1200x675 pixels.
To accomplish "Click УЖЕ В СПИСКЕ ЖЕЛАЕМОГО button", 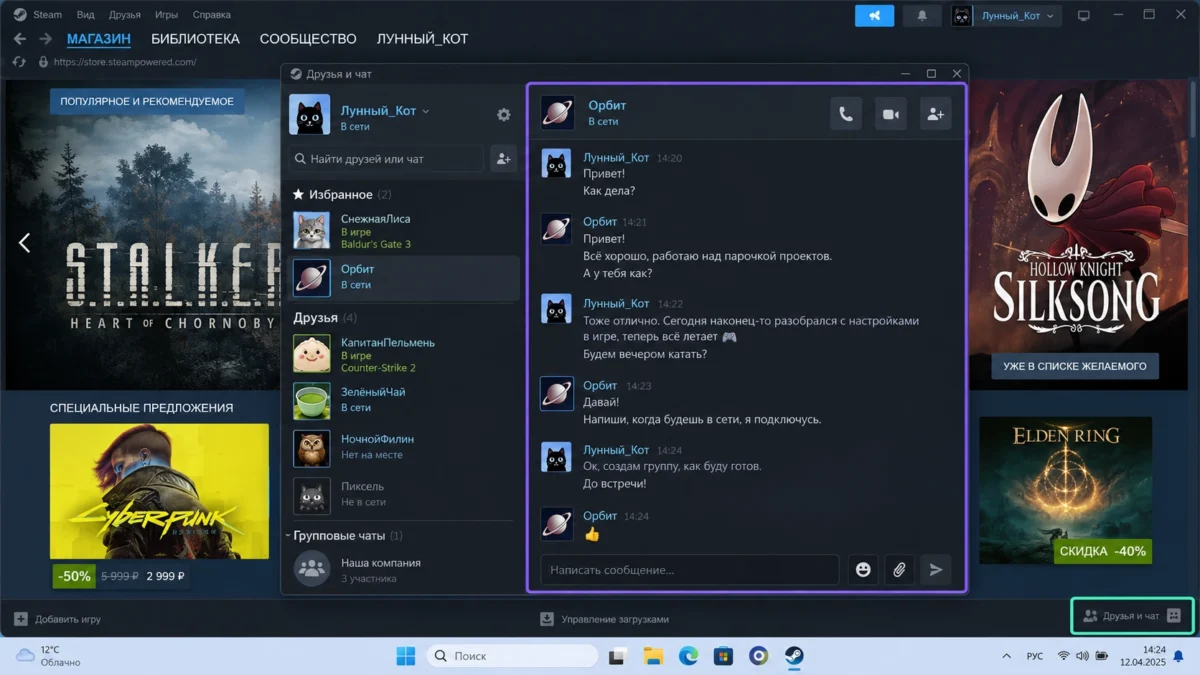I will (x=1075, y=366).
